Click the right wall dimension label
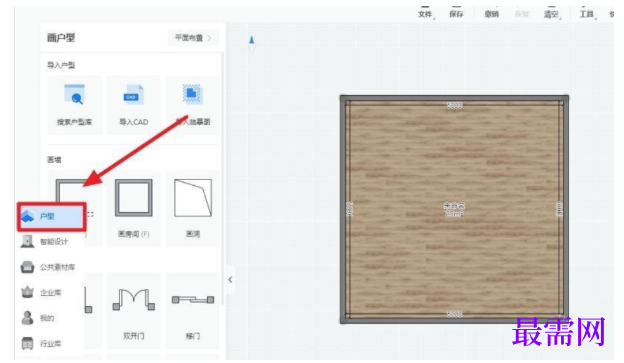 tap(559, 209)
